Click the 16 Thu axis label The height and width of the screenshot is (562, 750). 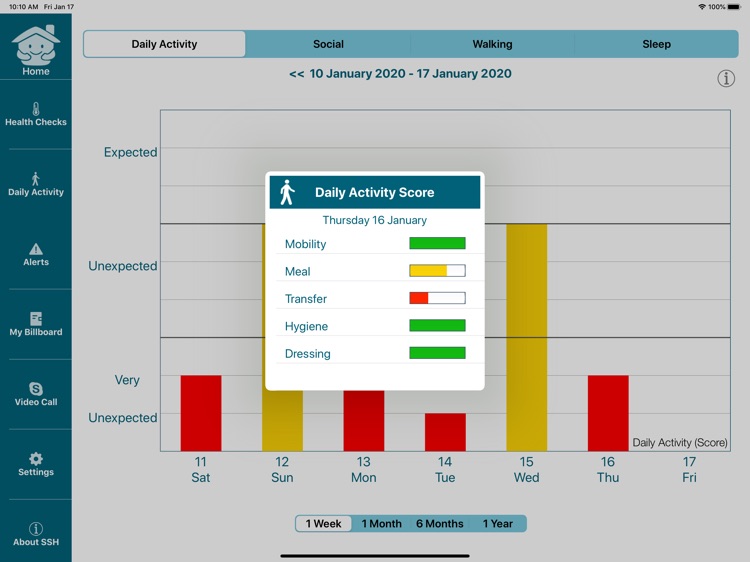608,470
